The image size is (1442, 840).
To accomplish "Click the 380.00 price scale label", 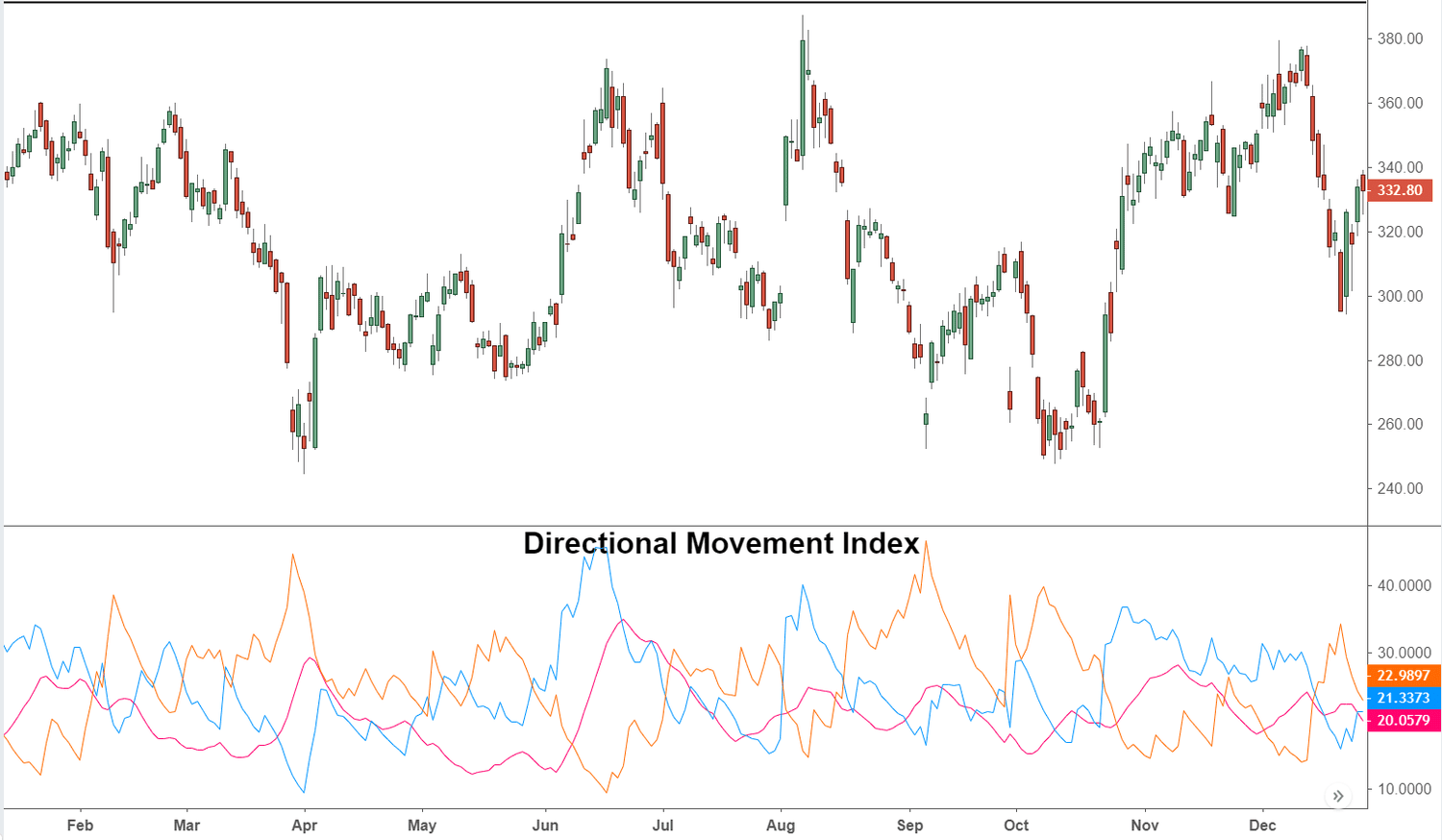I will [x=1400, y=39].
